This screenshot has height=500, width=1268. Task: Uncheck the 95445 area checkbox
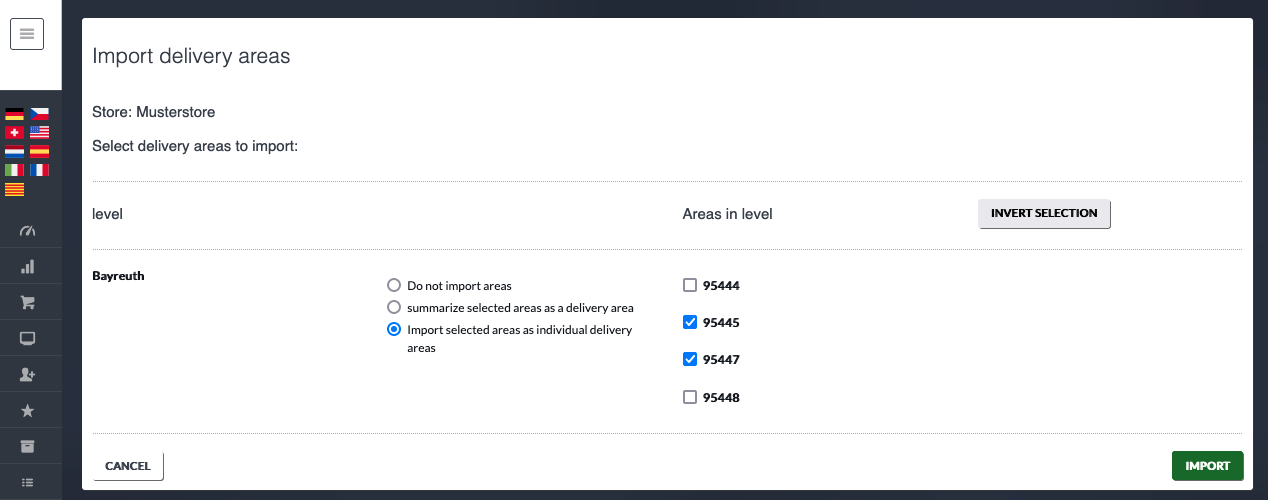pyautogui.click(x=689, y=322)
